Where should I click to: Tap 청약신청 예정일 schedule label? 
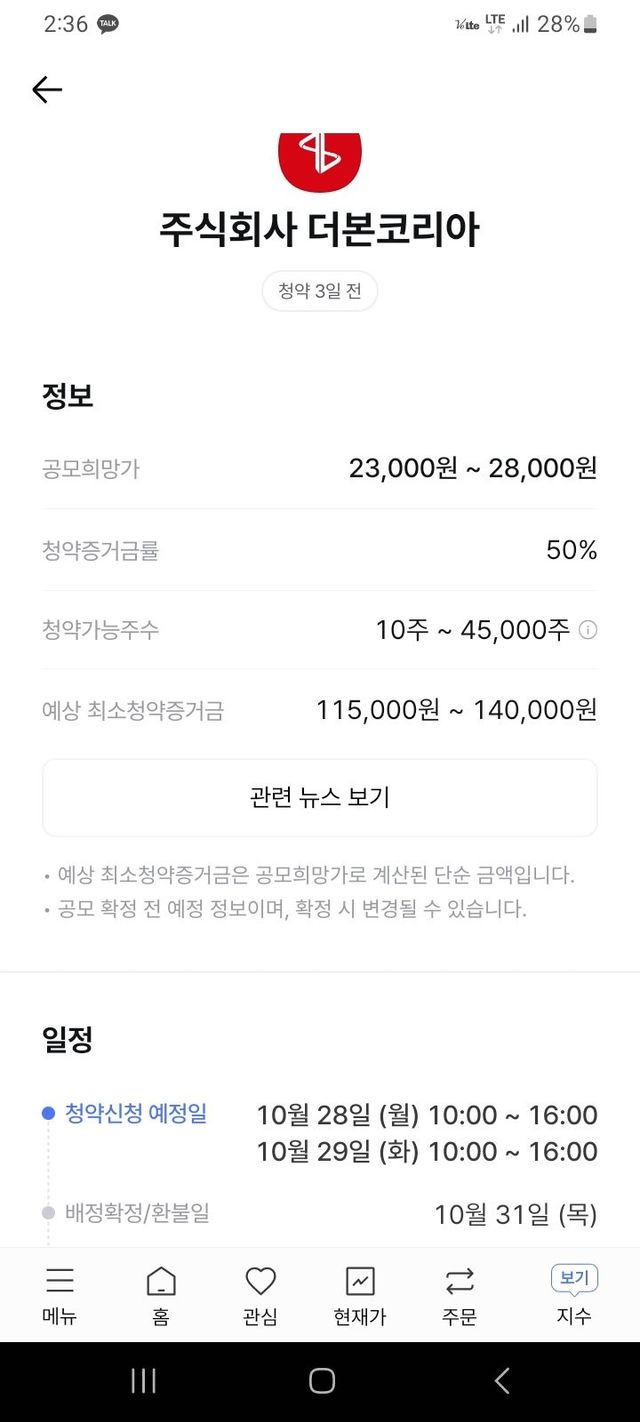136,1113
